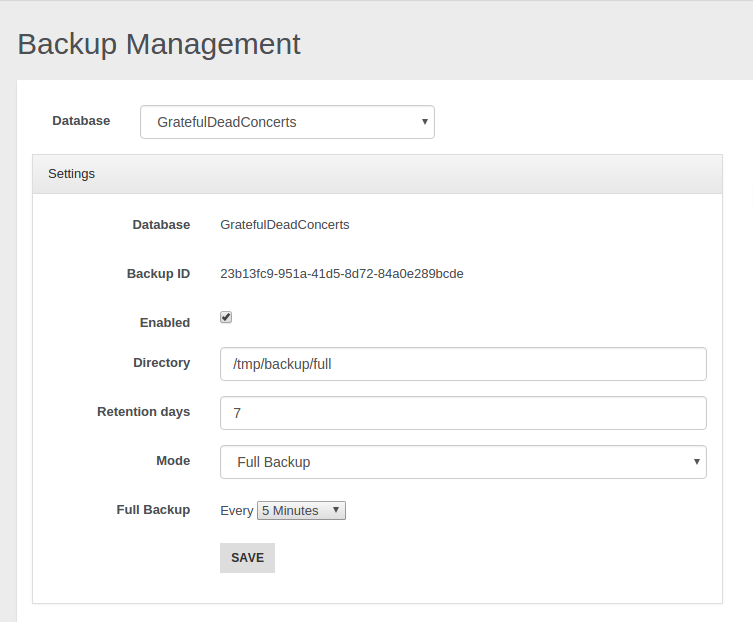Click the Settings panel header

point(377,174)
